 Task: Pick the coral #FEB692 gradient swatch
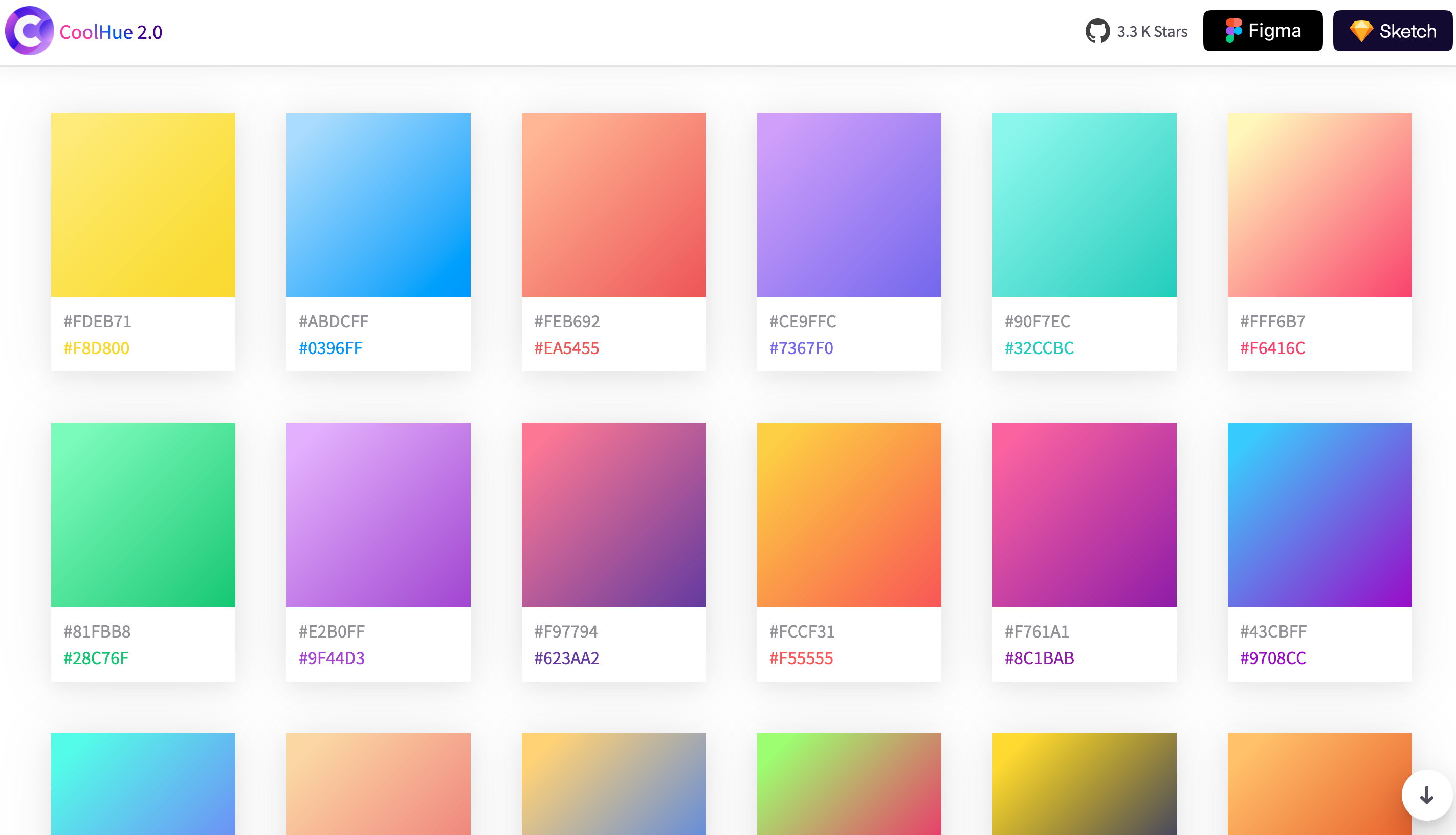[x=613, y=205]
